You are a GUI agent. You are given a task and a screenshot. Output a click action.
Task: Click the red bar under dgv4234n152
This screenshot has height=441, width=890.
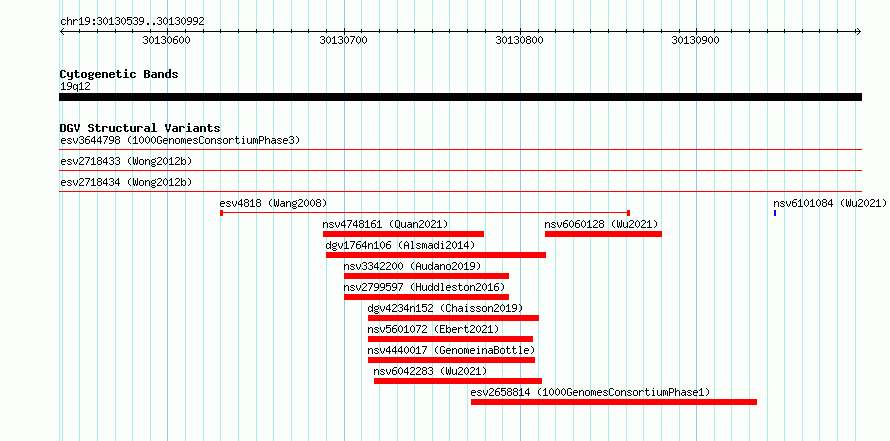click(x=454, y=318)
